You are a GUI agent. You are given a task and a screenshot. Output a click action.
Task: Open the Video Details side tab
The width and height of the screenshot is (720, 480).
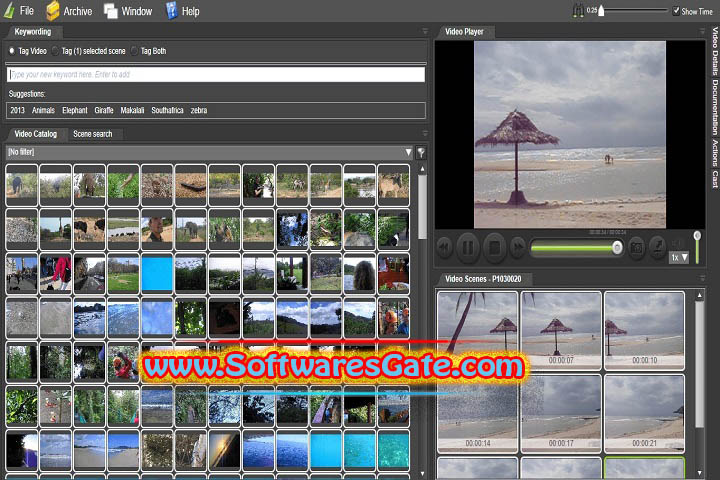(715, 51)
